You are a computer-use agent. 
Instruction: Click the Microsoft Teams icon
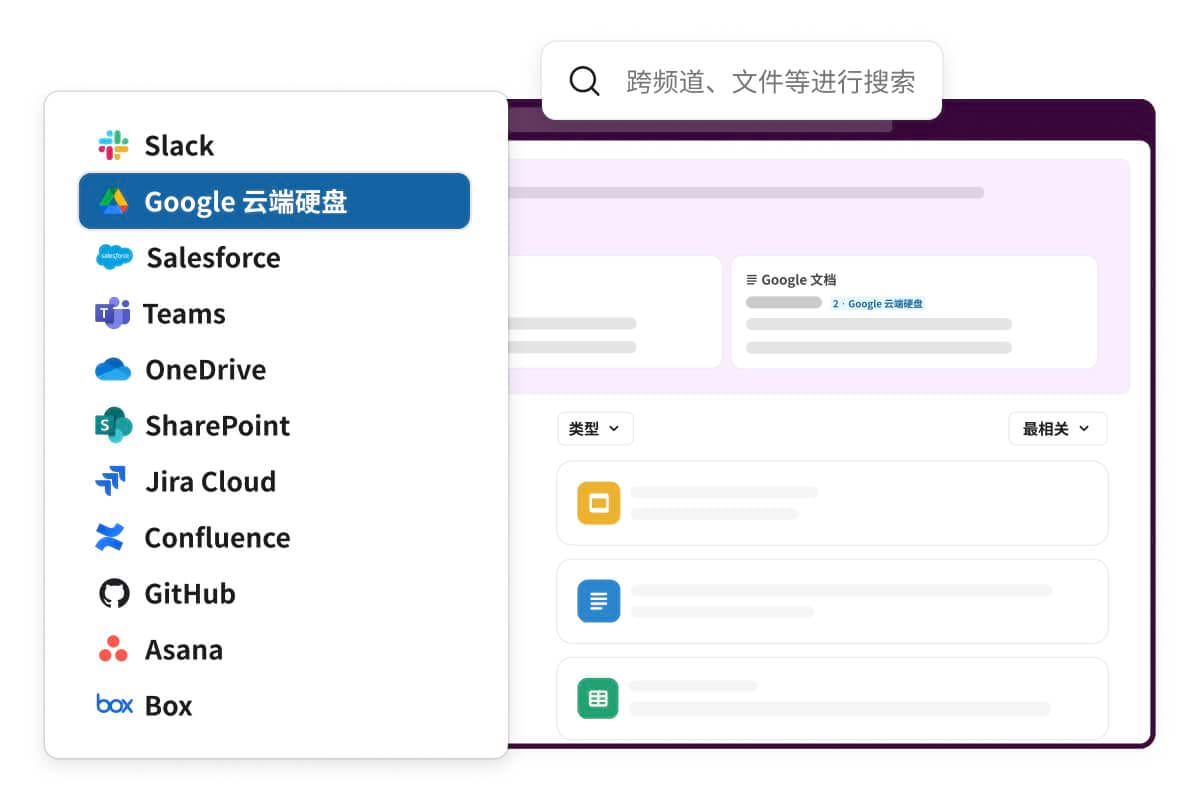pyautogui.click(x=112, y=313)
